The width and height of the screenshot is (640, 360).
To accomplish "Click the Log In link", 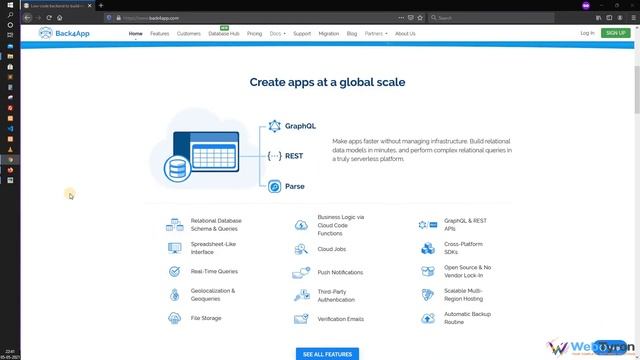I will point(587,33).
